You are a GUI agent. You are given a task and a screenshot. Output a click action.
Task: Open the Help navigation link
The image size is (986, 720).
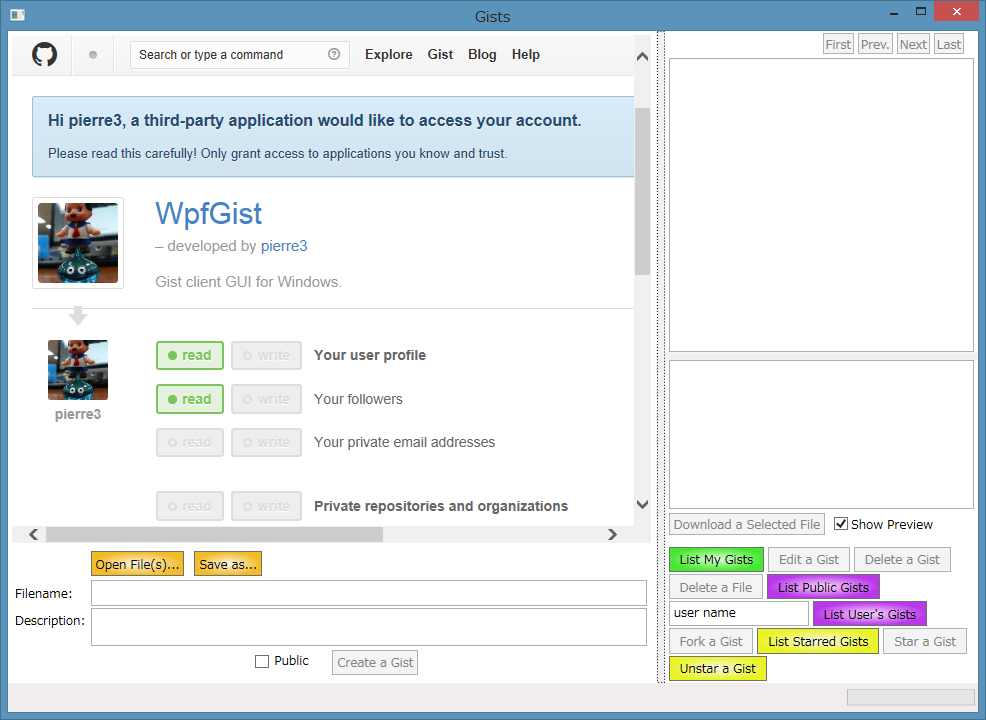coord(526,55)
